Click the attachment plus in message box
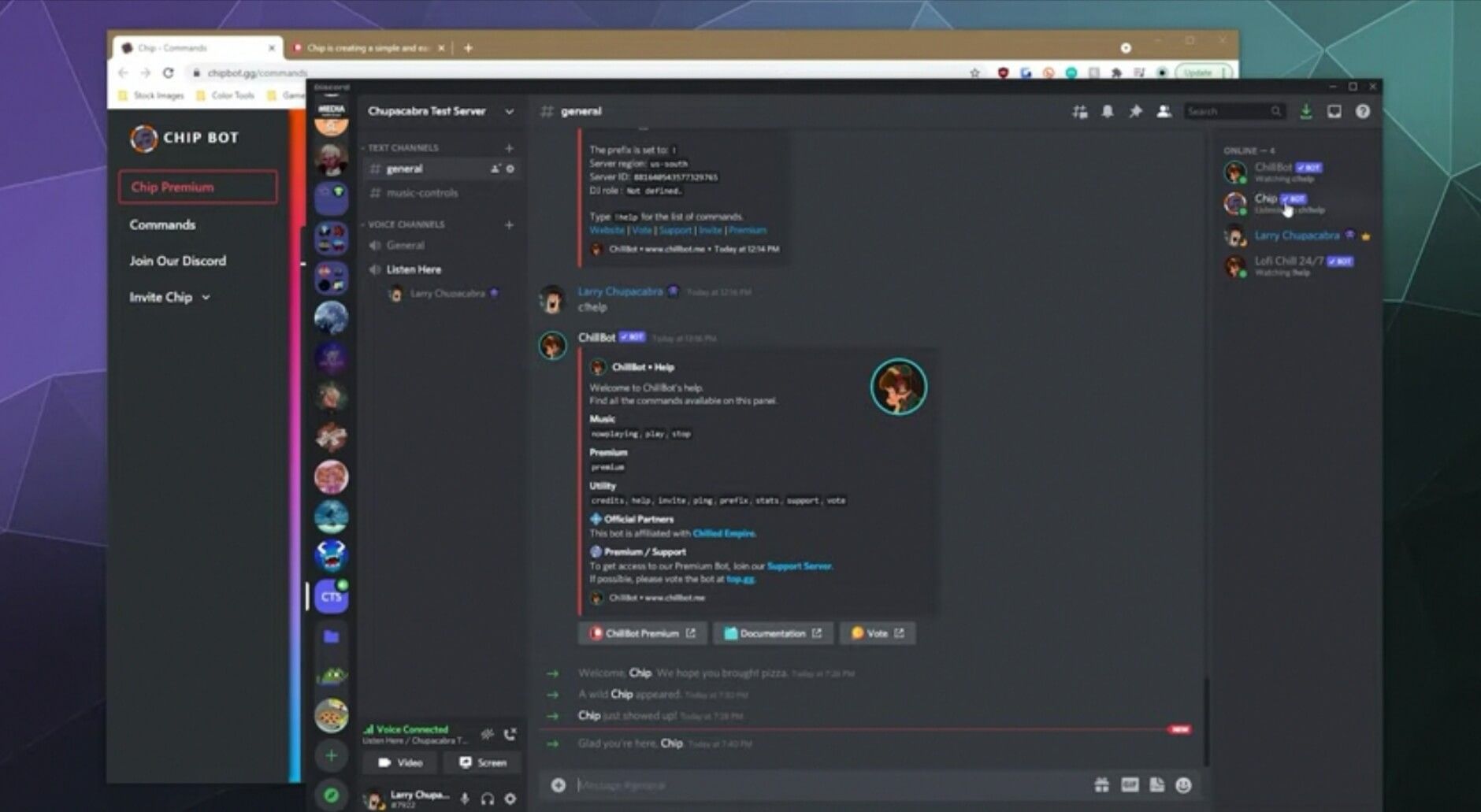The height and width of the screenshot is (812, 1481). 558,784
